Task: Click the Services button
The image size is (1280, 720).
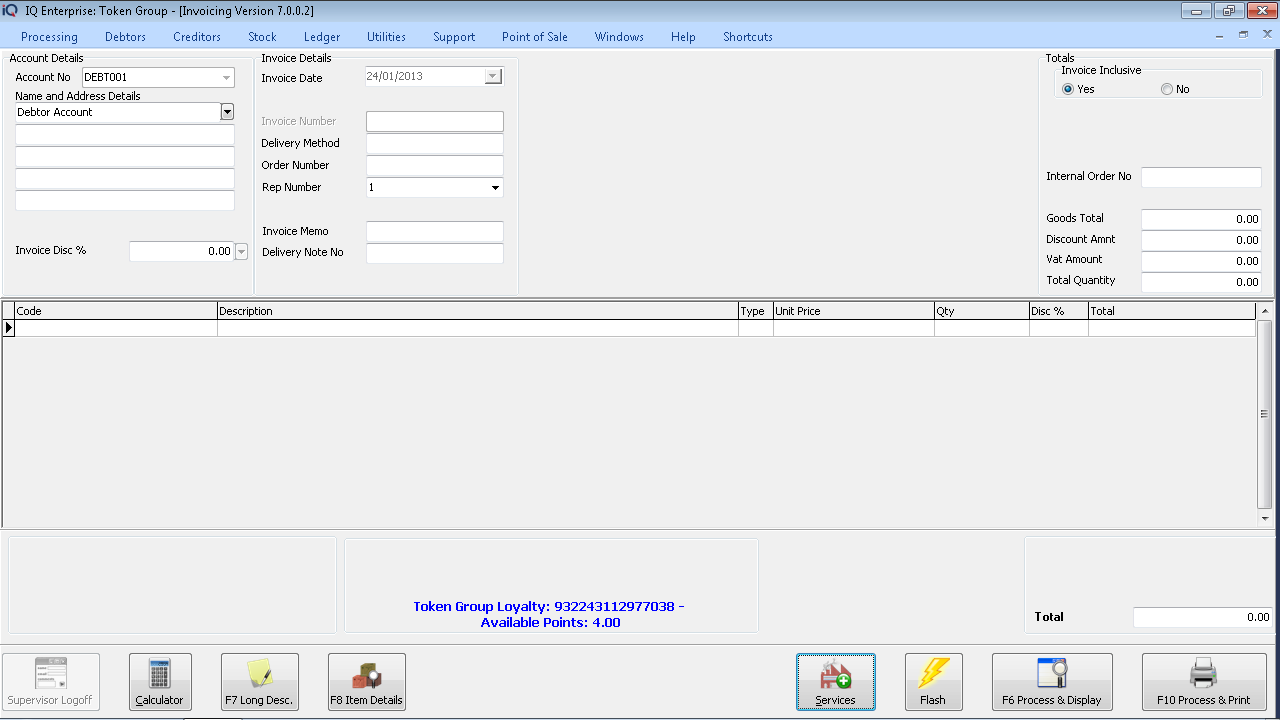Action: coord(835,682)
